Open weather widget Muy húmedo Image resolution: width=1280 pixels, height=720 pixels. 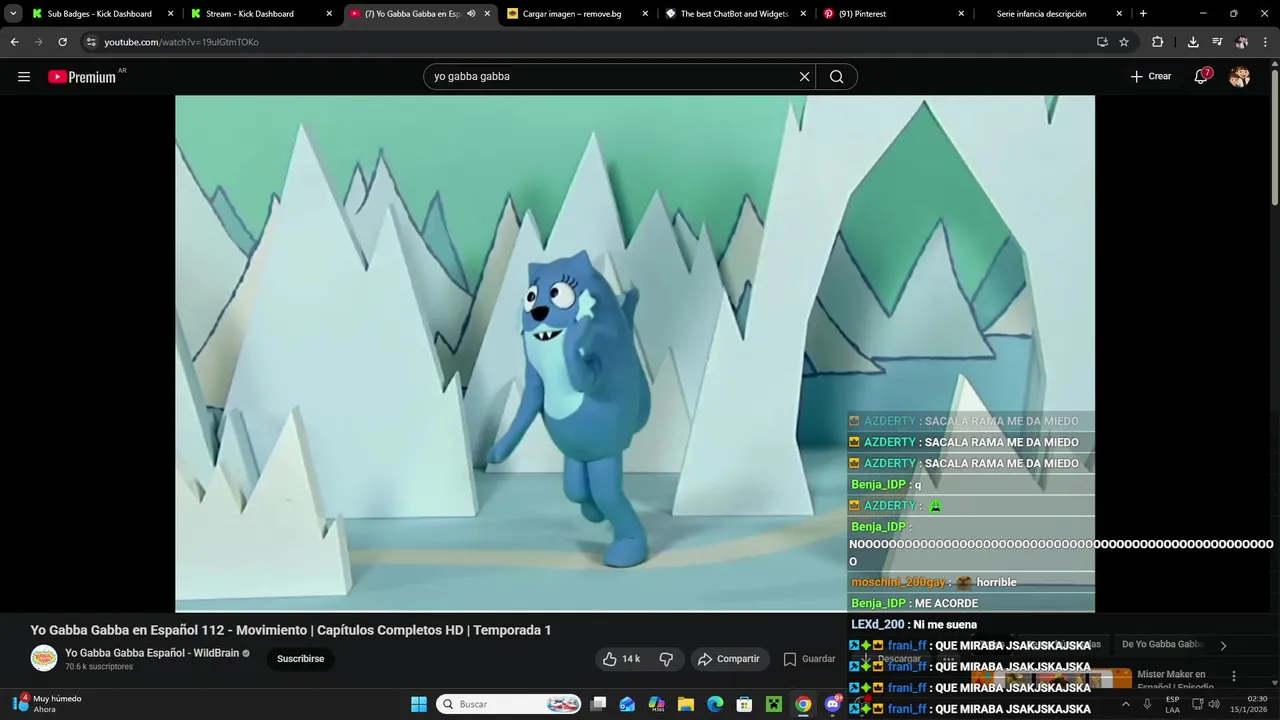(x=48, y=703)
